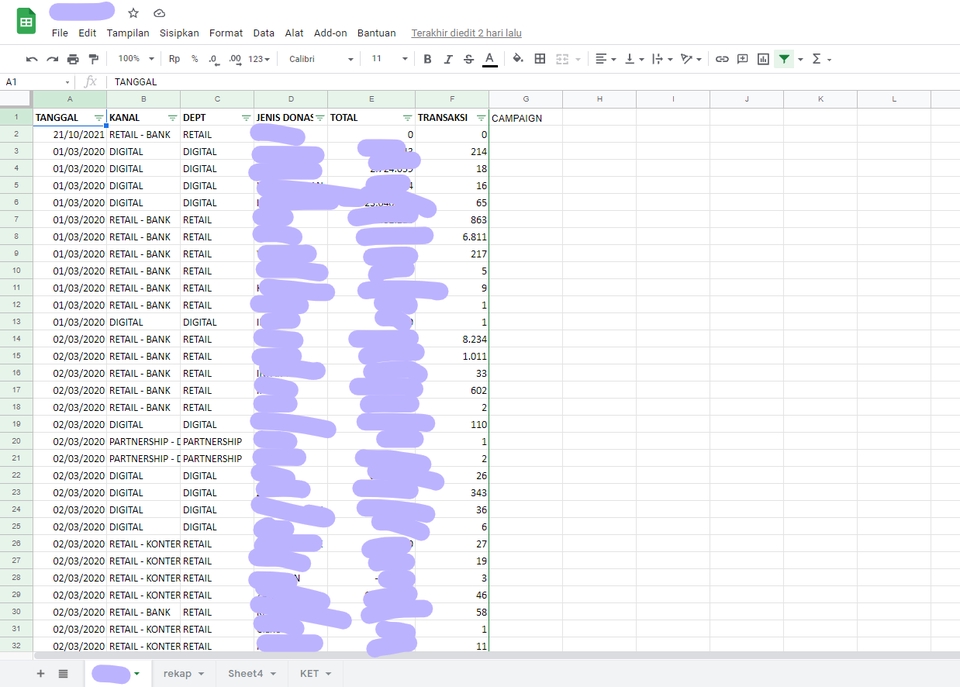This screenshot has width=960, height=687.
Task: Open the Functions sigma menu
Action: pyautogui.click(x=821, y=59)
